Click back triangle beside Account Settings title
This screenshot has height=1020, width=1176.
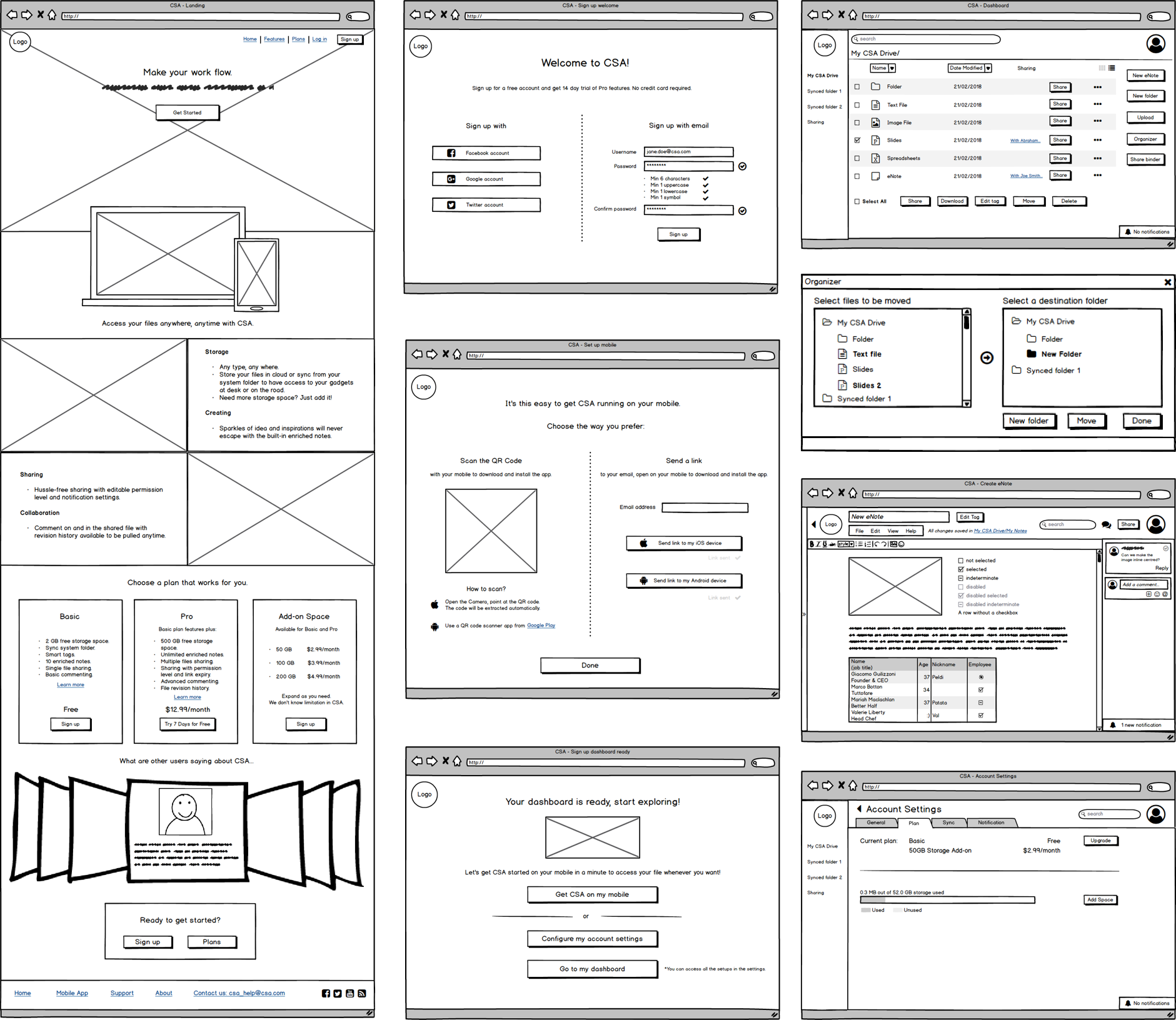859,809
